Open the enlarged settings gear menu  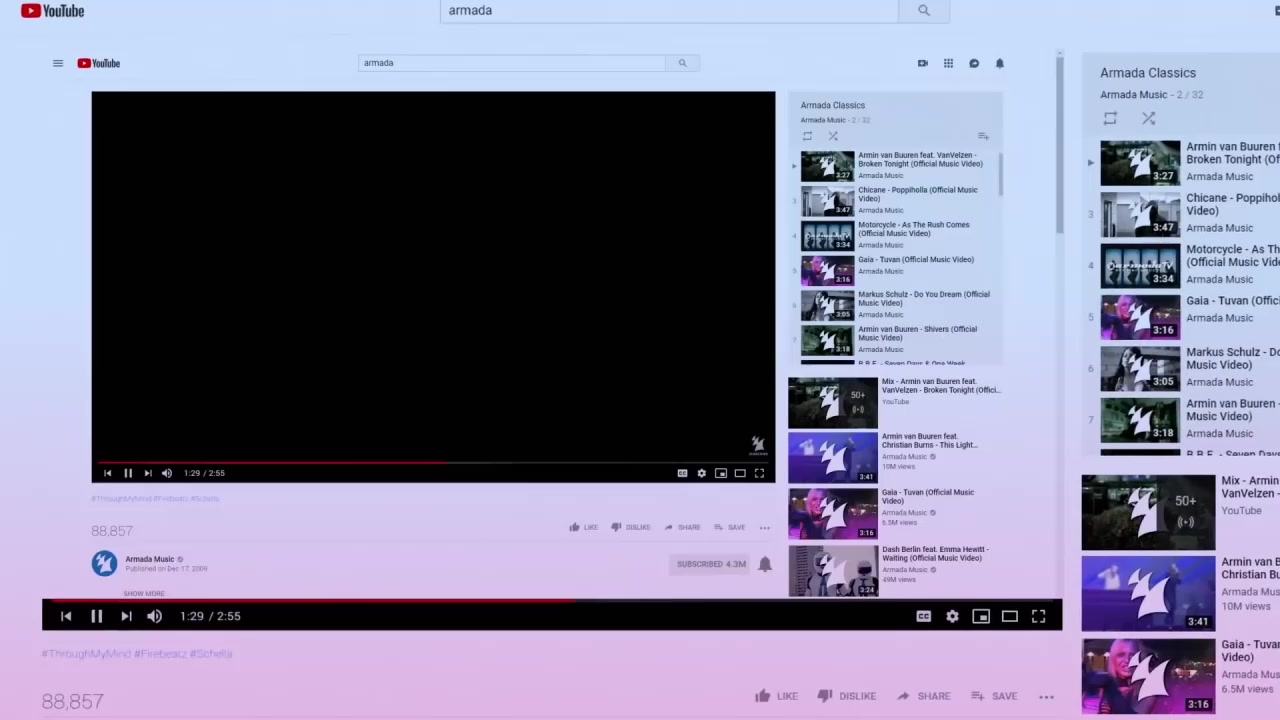point(952,616)
